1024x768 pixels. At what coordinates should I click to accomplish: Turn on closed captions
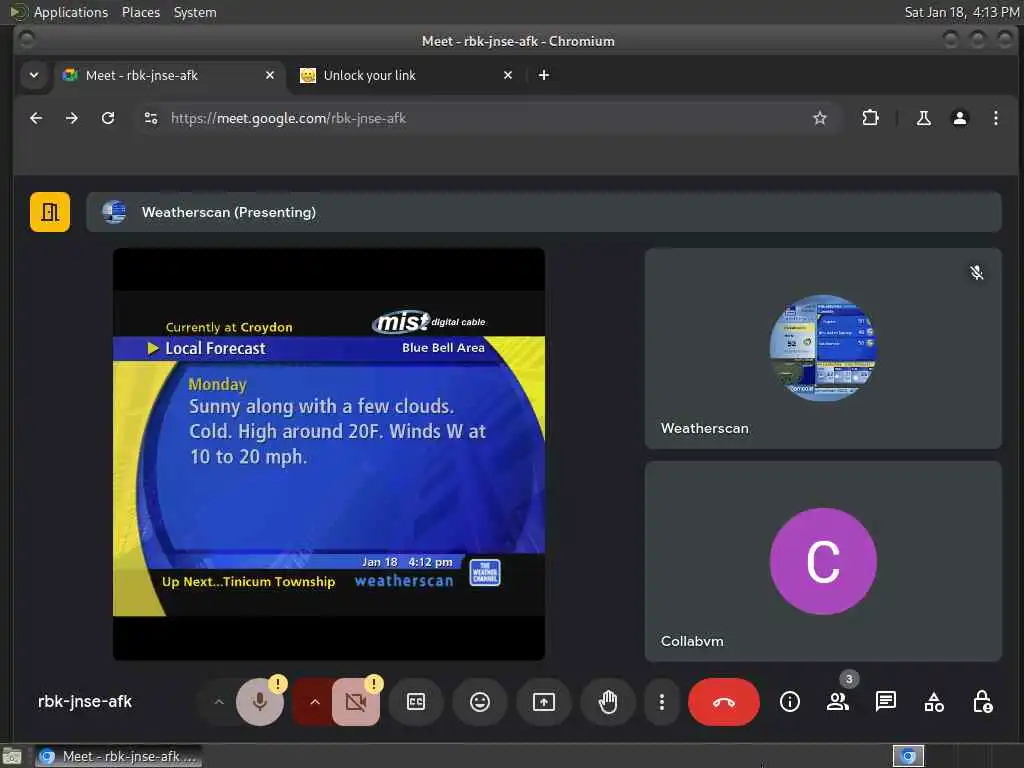(x=416, y=702)
